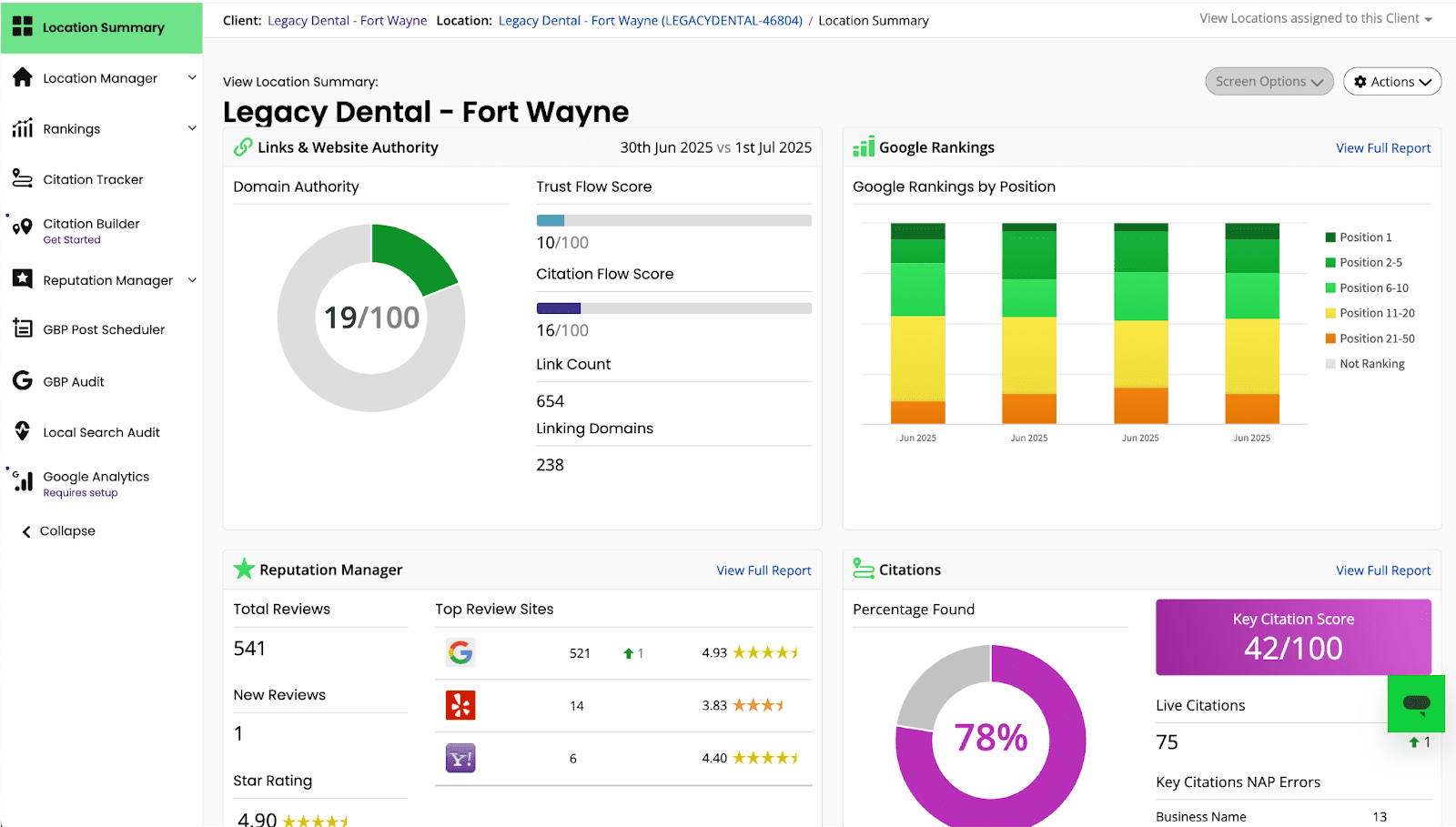Click Live Citations value 75
The image size is (1456, 827).
(1167, 742)
